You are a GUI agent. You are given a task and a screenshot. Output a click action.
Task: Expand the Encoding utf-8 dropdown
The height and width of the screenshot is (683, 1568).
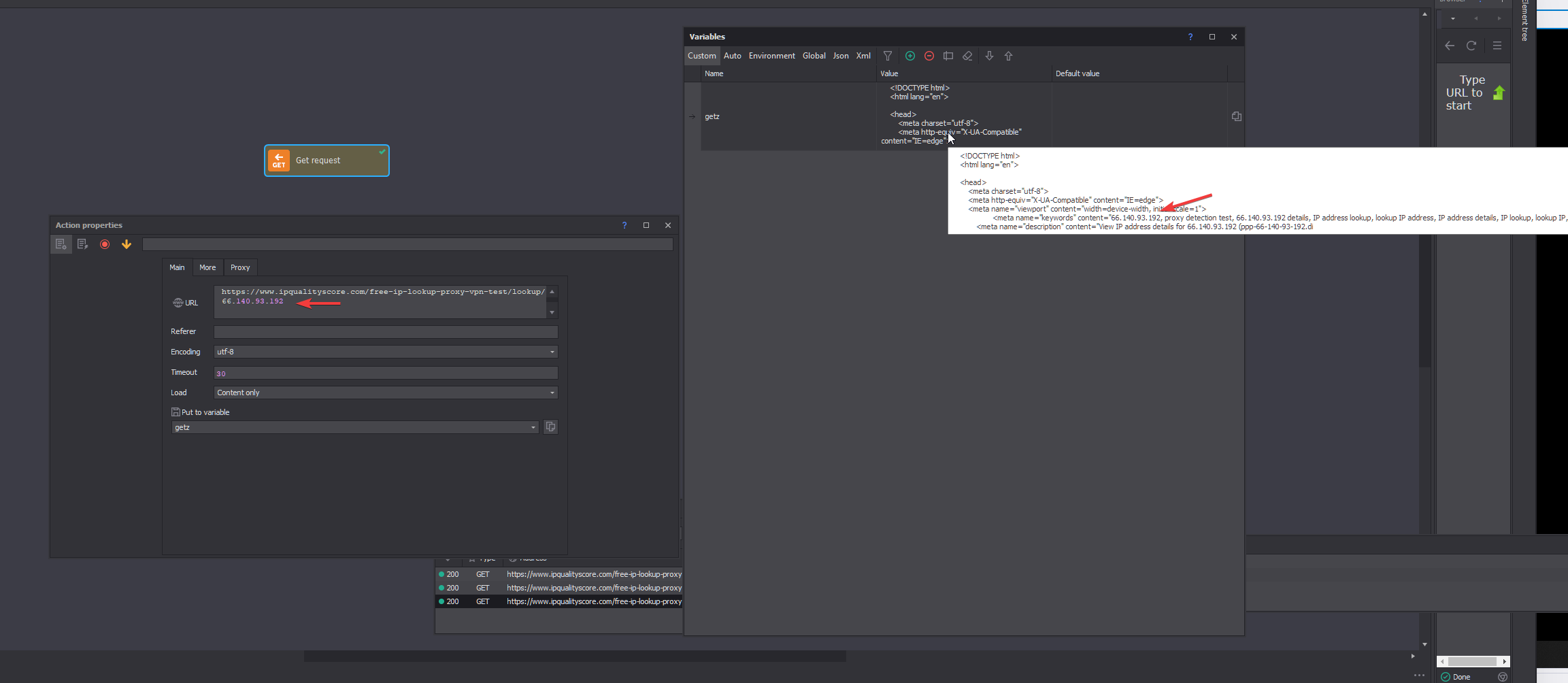pyautogui.click(x=552, y=352)
